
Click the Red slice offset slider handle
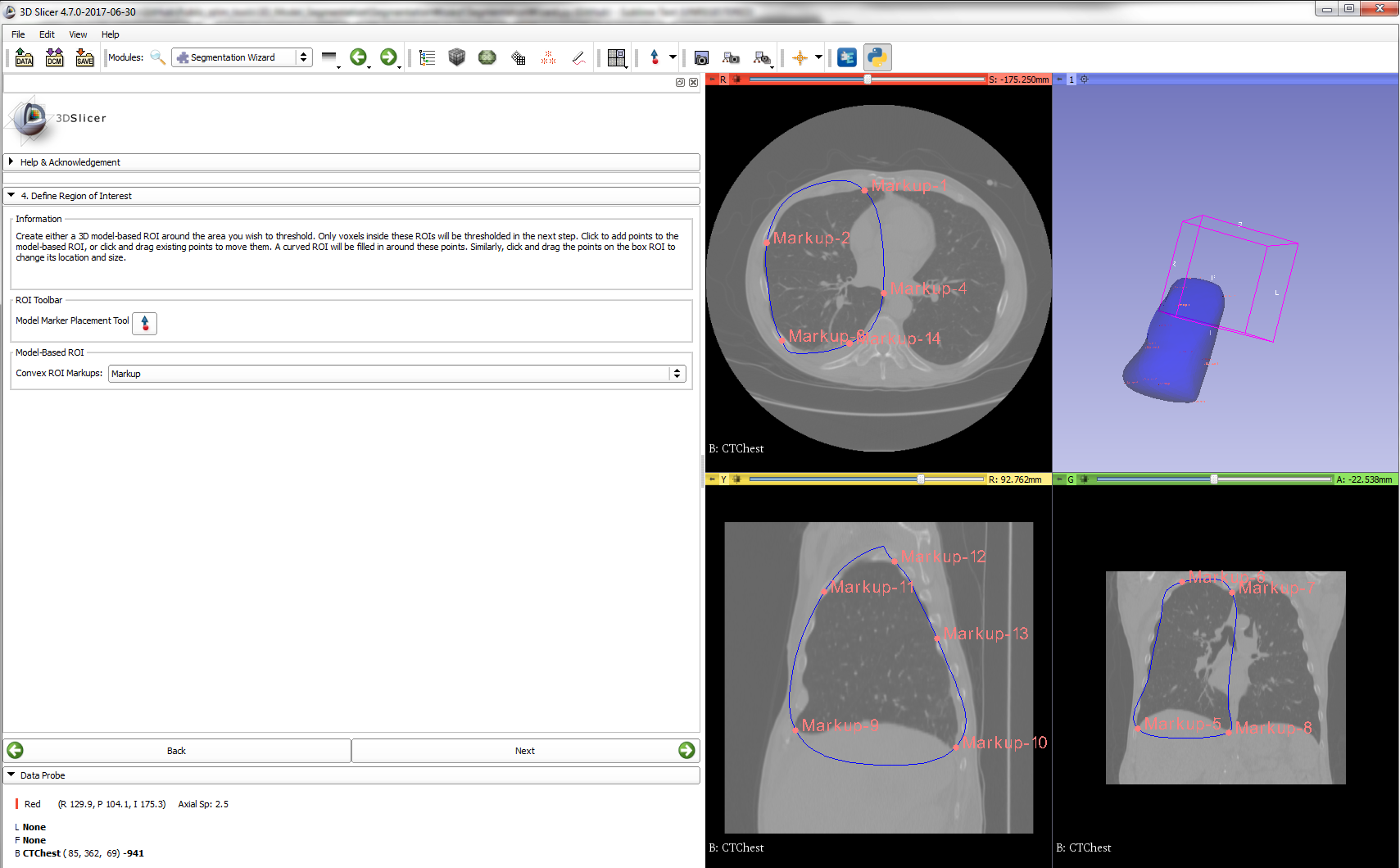pos(868,80)
